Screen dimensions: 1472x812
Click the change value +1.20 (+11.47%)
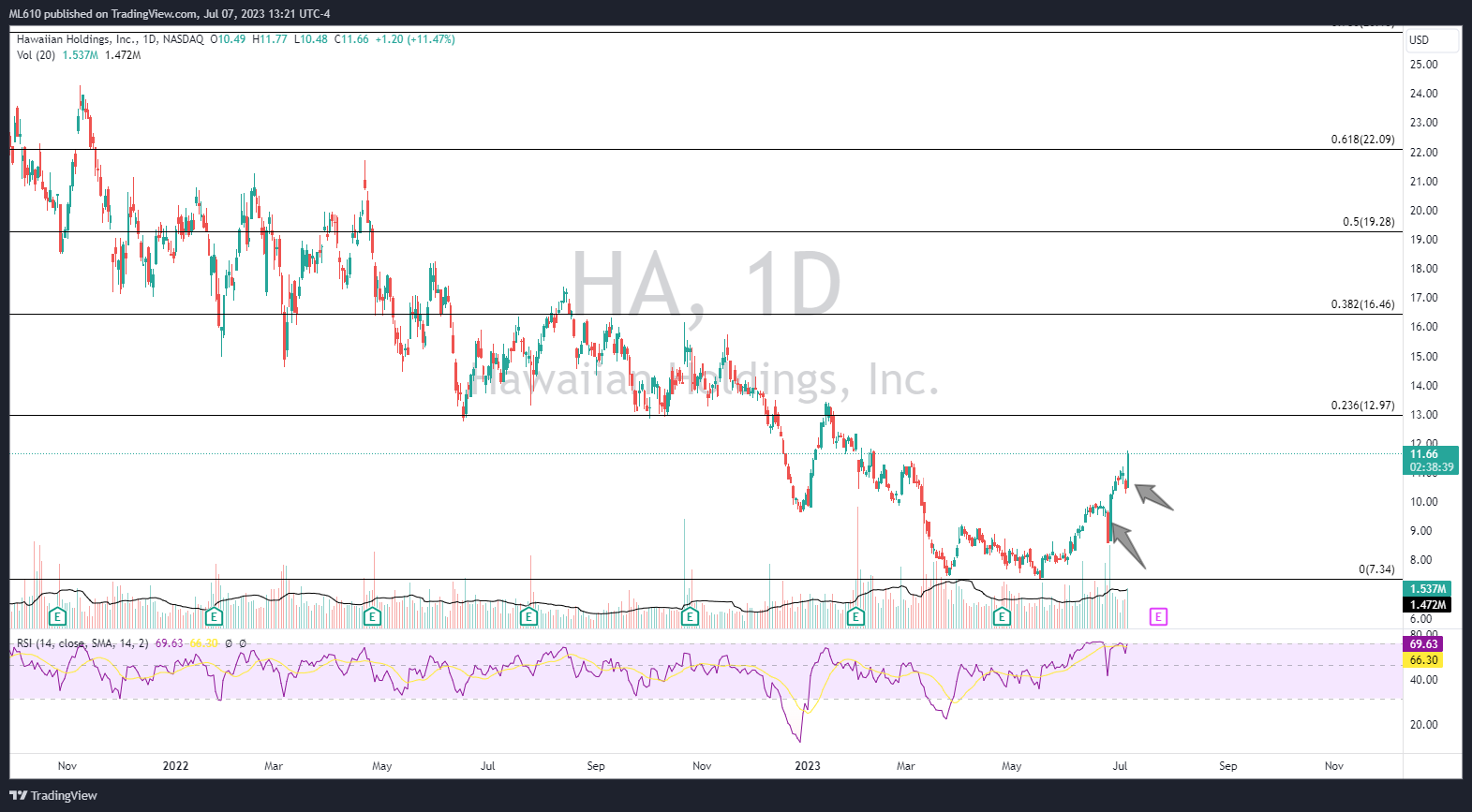415,39
